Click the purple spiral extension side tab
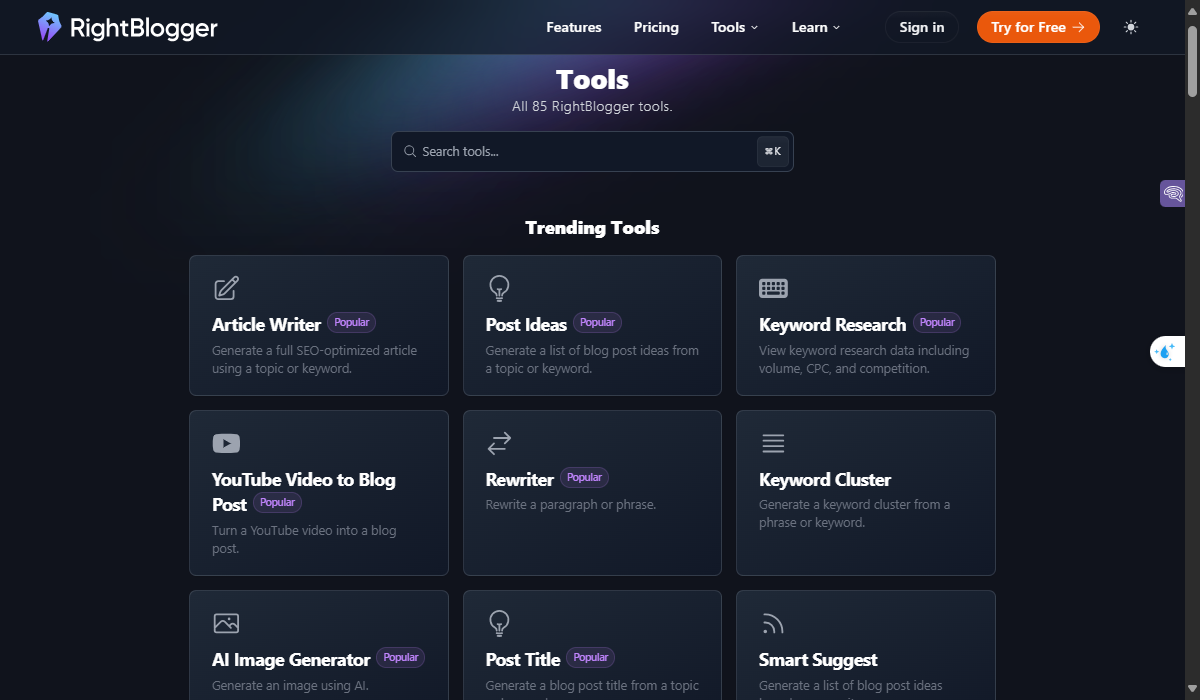1200x700 pixels. [x=1172, y=193]
